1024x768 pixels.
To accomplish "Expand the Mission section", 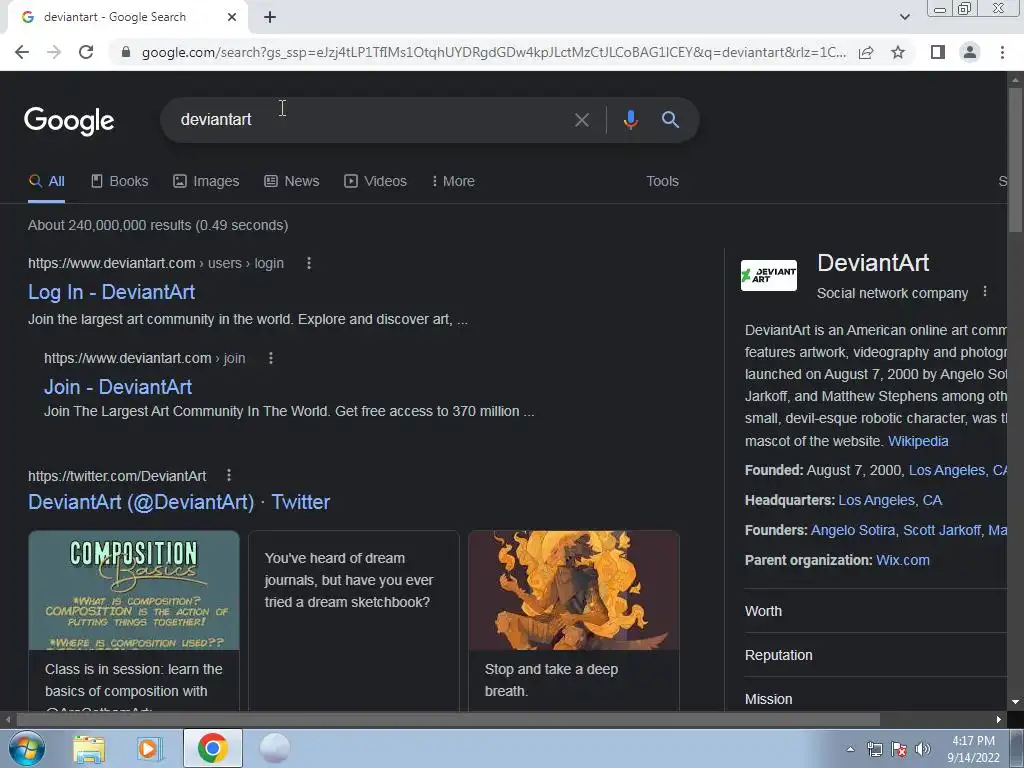I will click(875, 697).
